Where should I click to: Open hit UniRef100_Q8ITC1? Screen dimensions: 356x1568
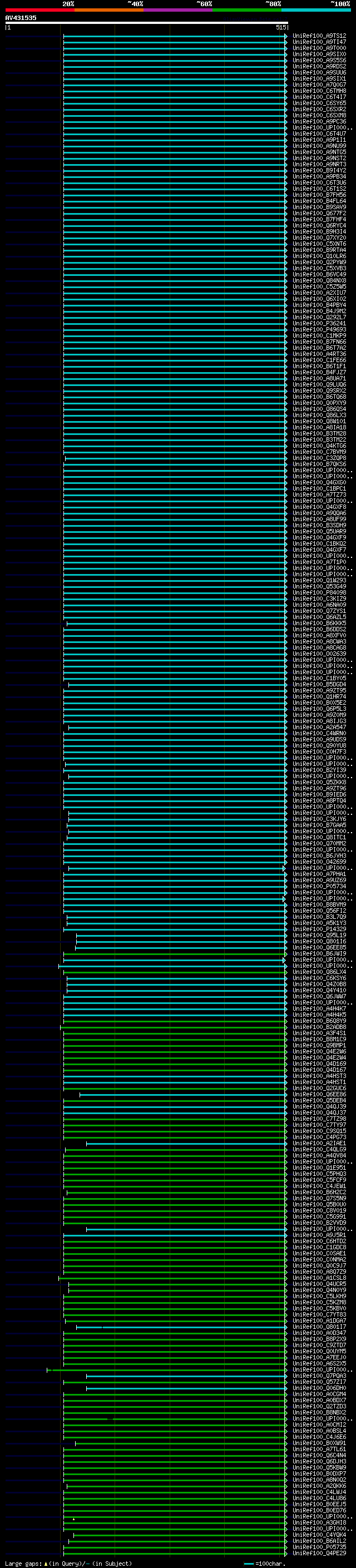pos(319,837)
